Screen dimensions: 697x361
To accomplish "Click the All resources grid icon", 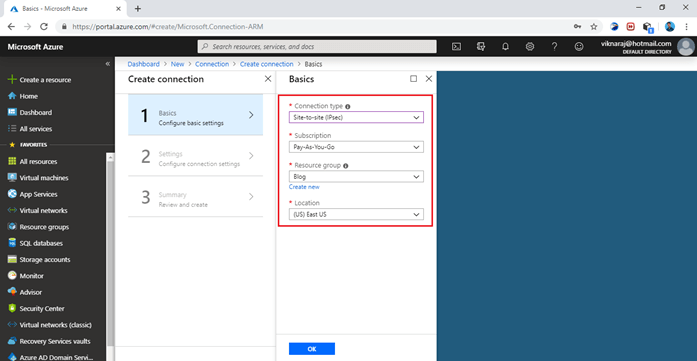I will click(12, 161).
